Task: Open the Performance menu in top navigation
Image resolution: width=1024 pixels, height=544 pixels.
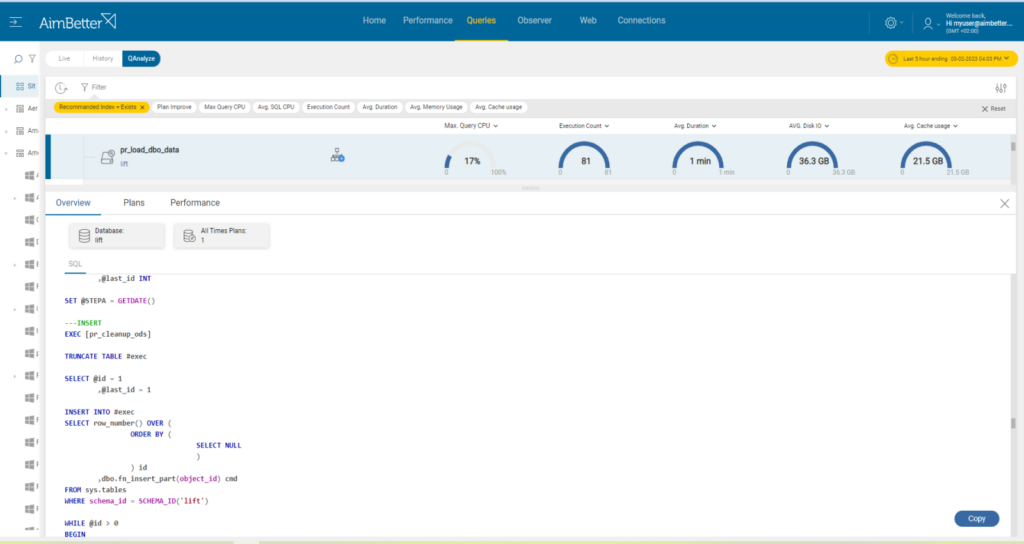Action: (428, 21)
